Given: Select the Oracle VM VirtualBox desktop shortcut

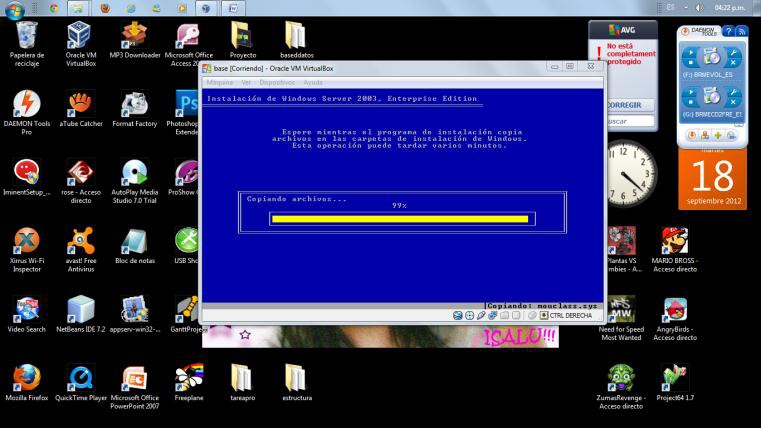Looking at the screenshot, I should tap(81, 44).
